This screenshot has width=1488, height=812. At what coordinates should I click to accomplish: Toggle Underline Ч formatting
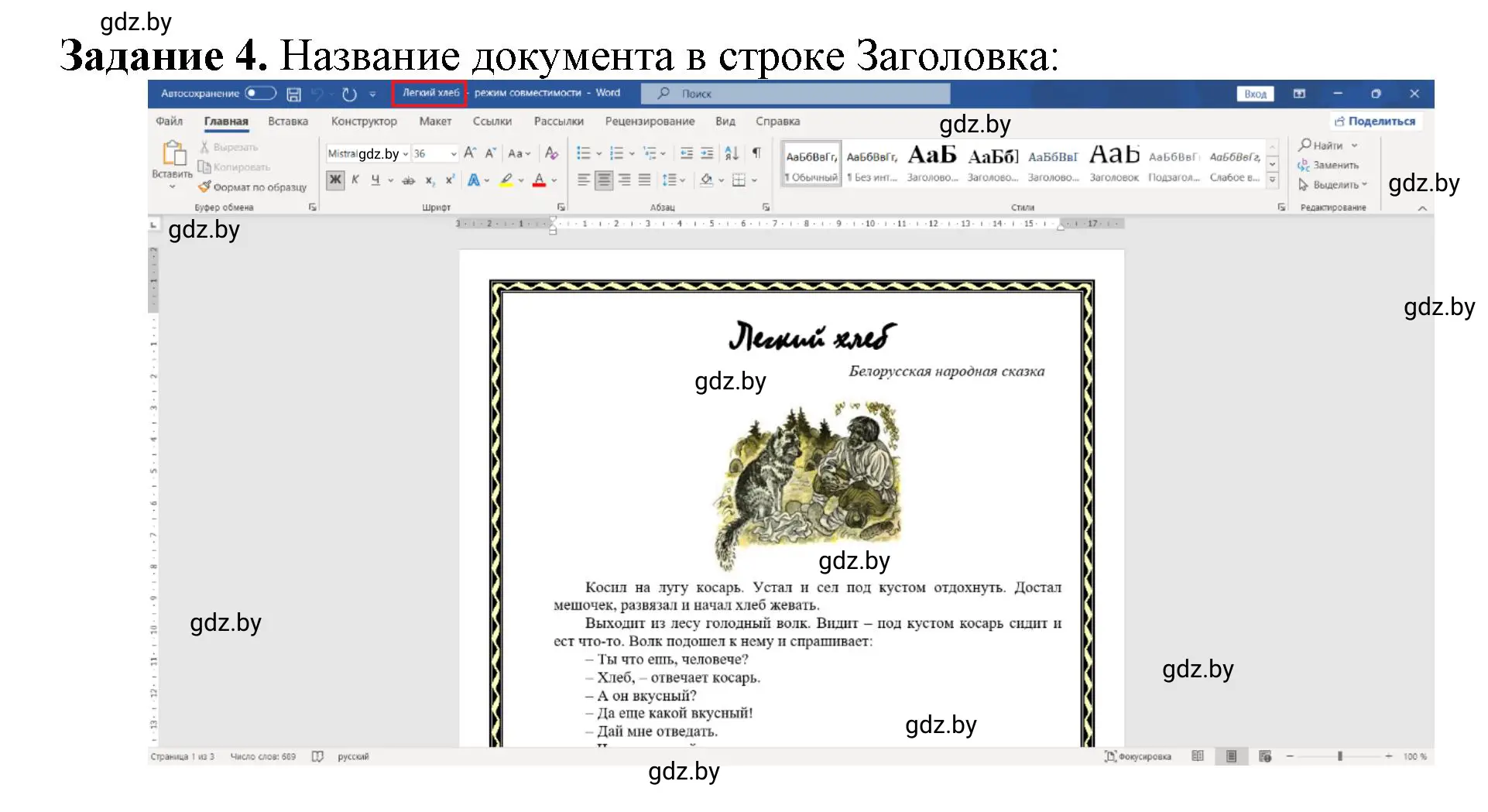tap(375, 180)
